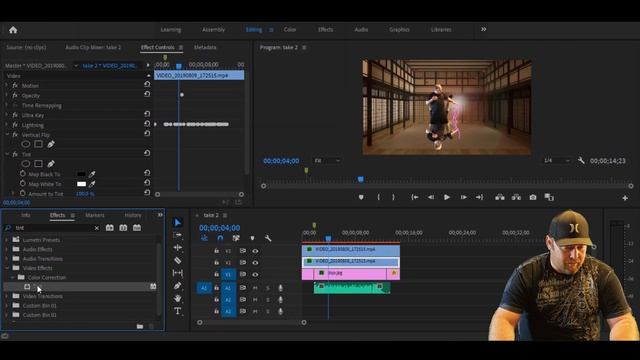
Task: Open the Program zoom level Fit dropdown
Action: (327, 161)
